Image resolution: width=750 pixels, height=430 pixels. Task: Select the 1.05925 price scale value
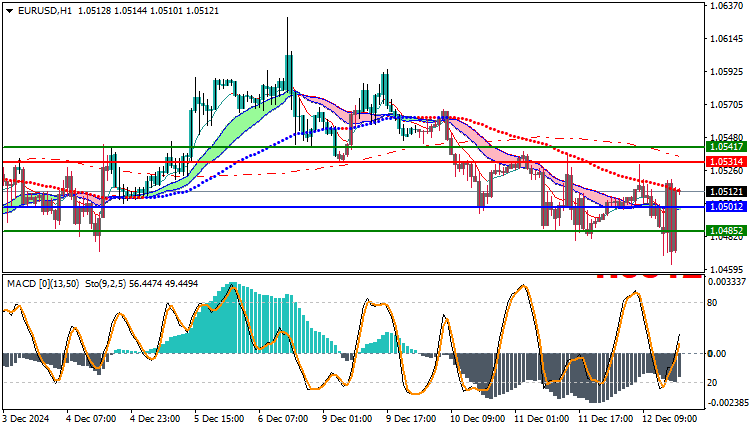coord(727,72)
